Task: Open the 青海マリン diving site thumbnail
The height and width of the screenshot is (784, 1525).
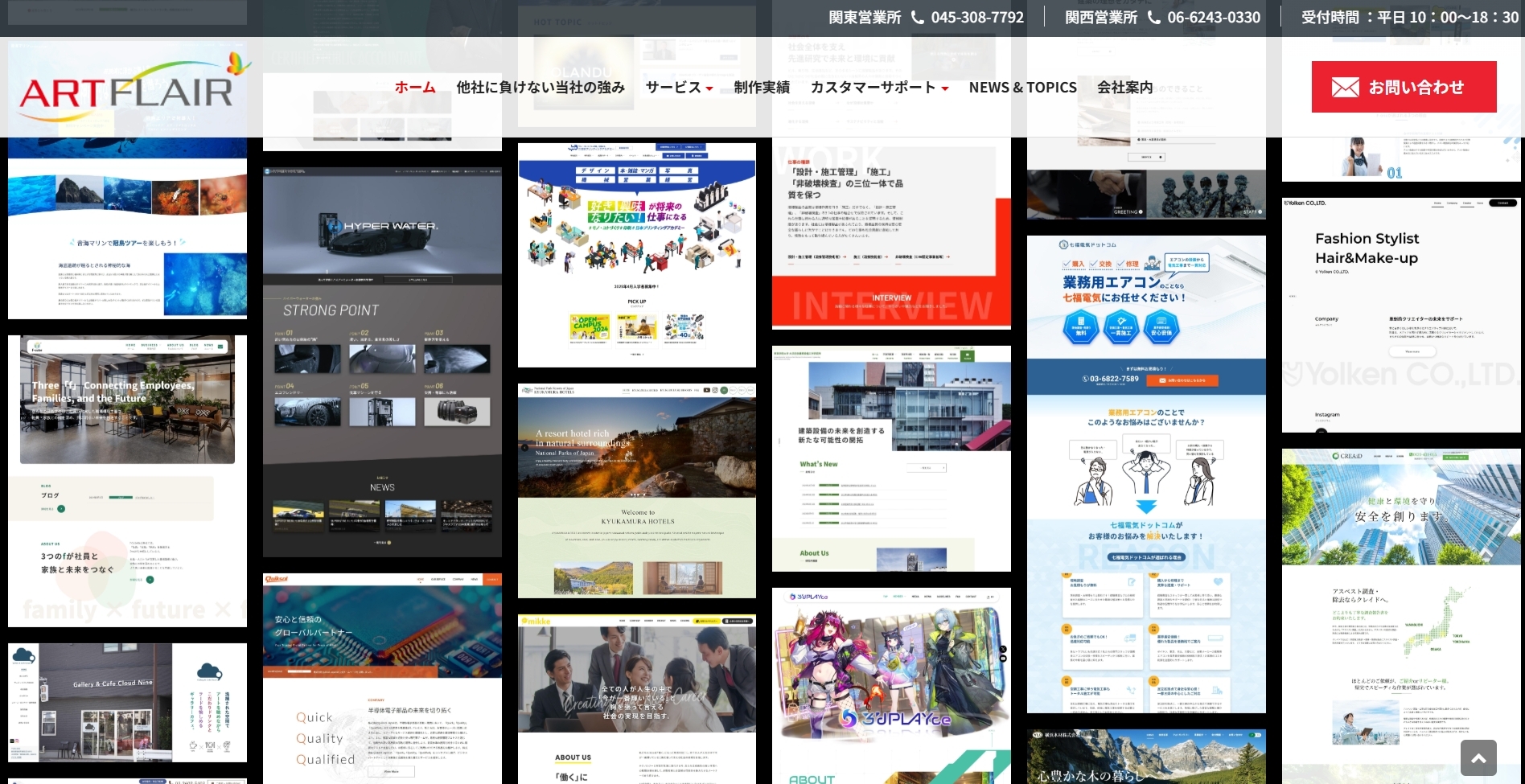Action: coord(127,228)
